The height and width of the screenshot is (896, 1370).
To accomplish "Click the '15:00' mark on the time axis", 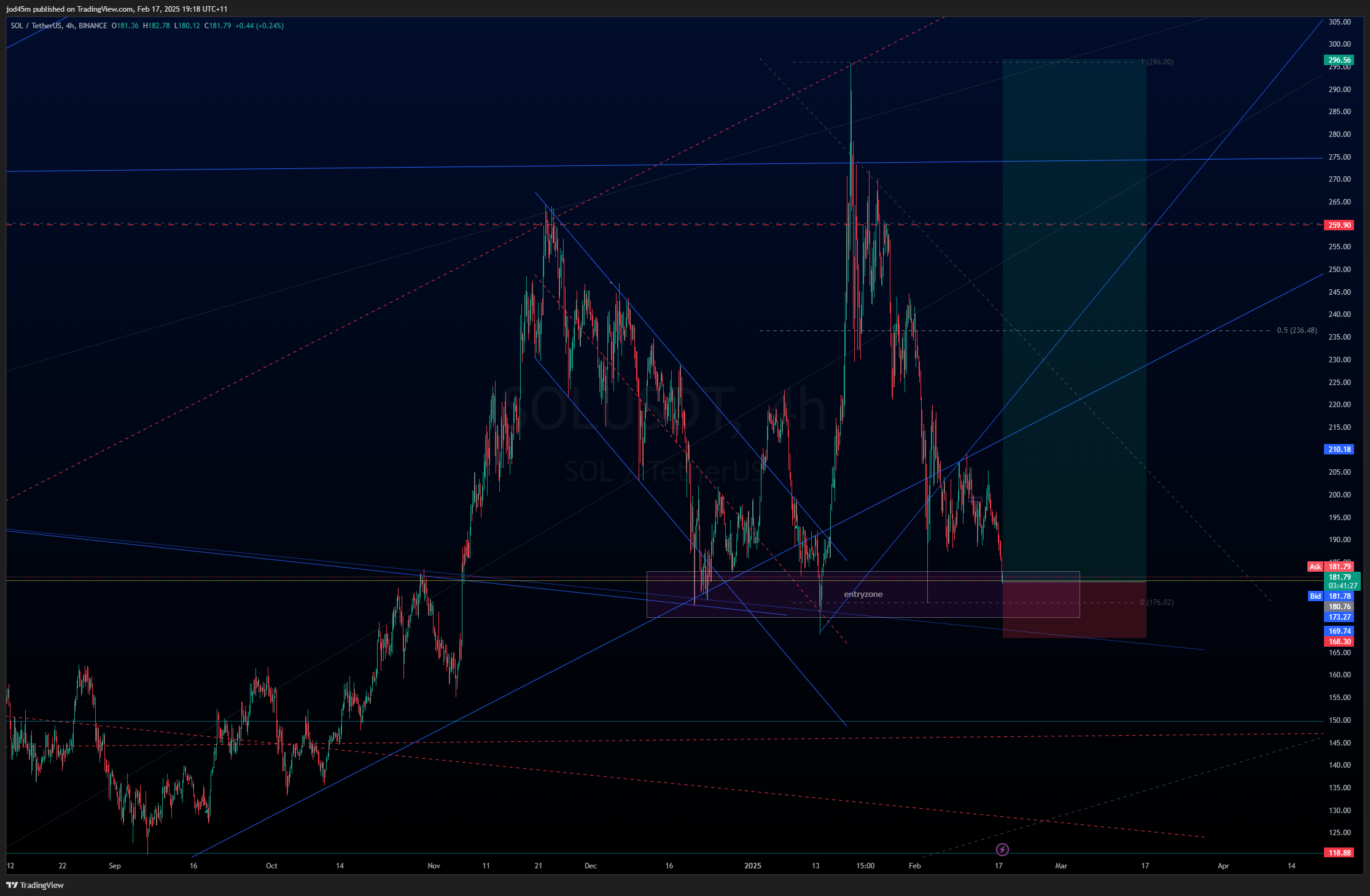I will pyautogui.click(x=865, y=866).
